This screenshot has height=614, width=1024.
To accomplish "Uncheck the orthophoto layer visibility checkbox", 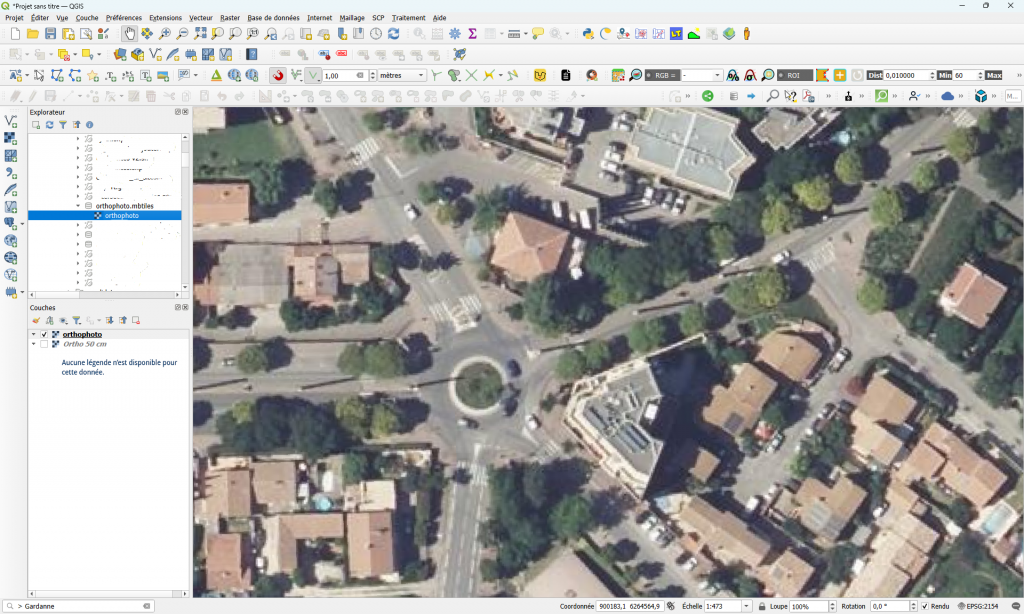I will click(44, 334).
